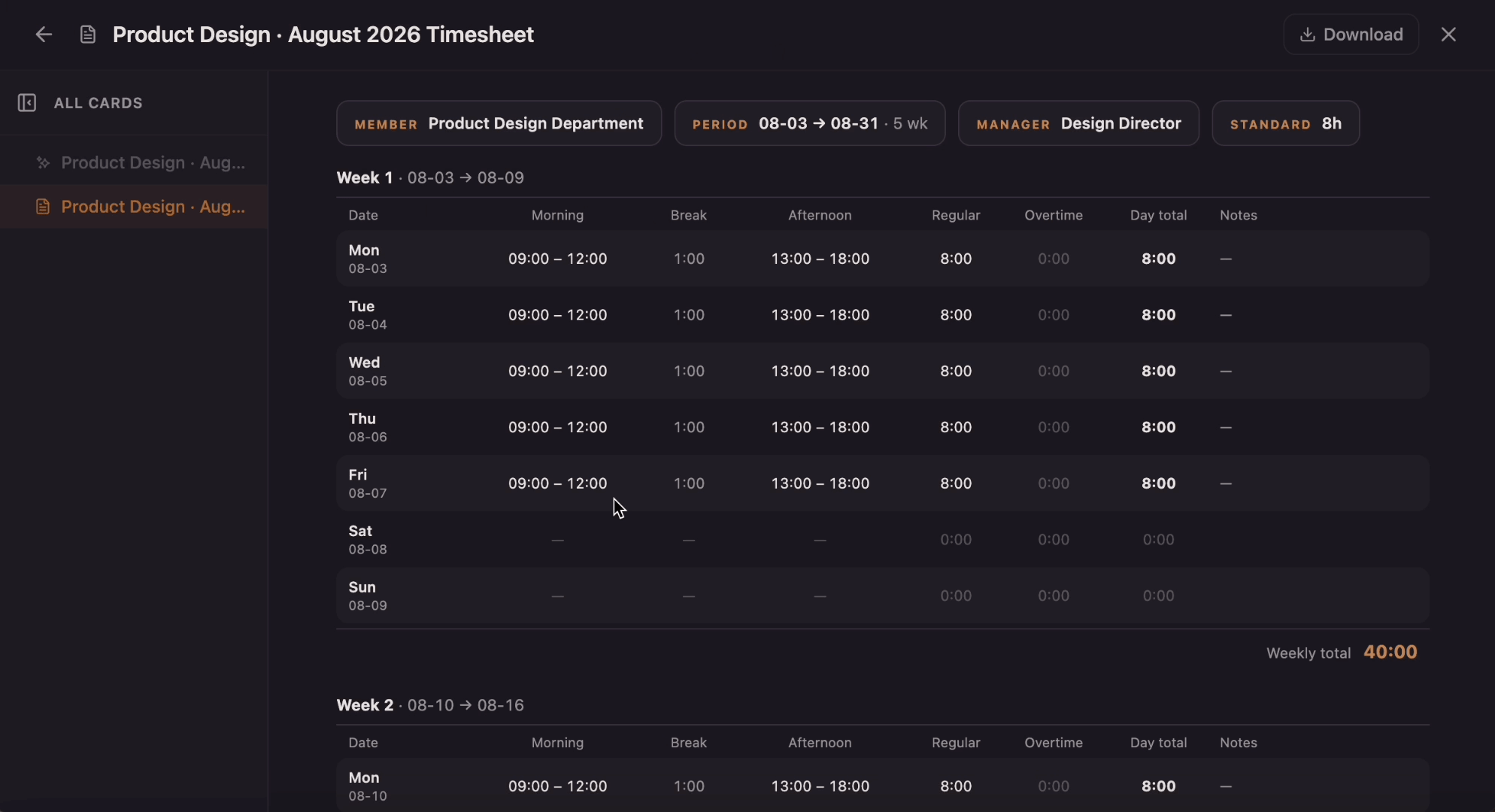Click the Week 1 Notes column header
This screenshot has width=1495, height=812.
1239,215
